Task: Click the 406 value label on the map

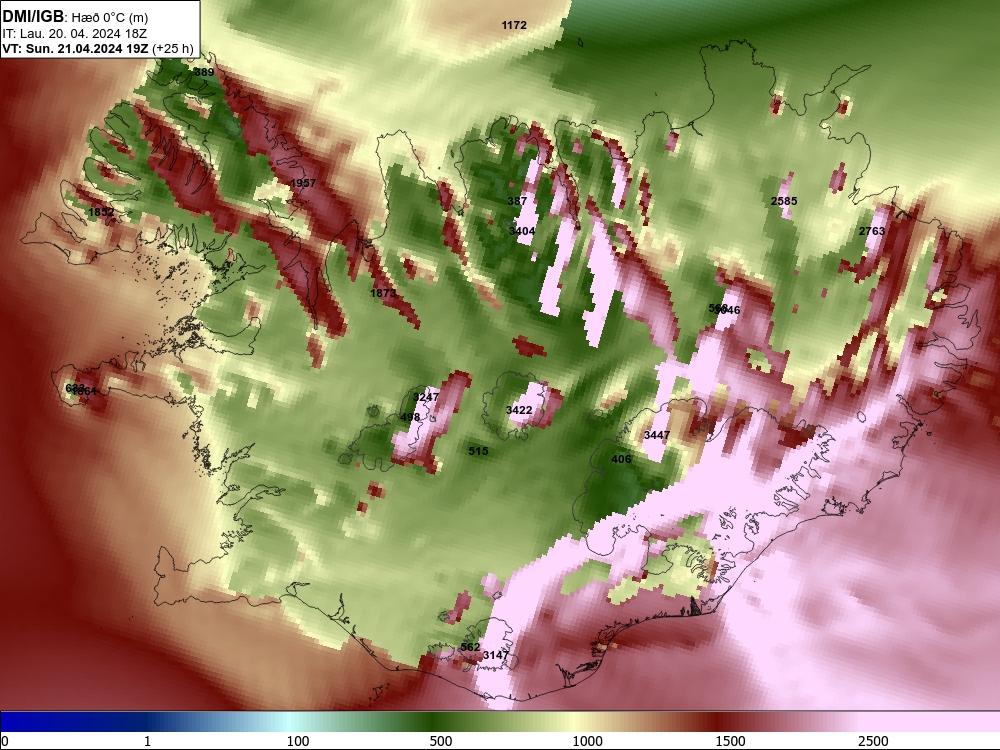Action: [621, 459]
